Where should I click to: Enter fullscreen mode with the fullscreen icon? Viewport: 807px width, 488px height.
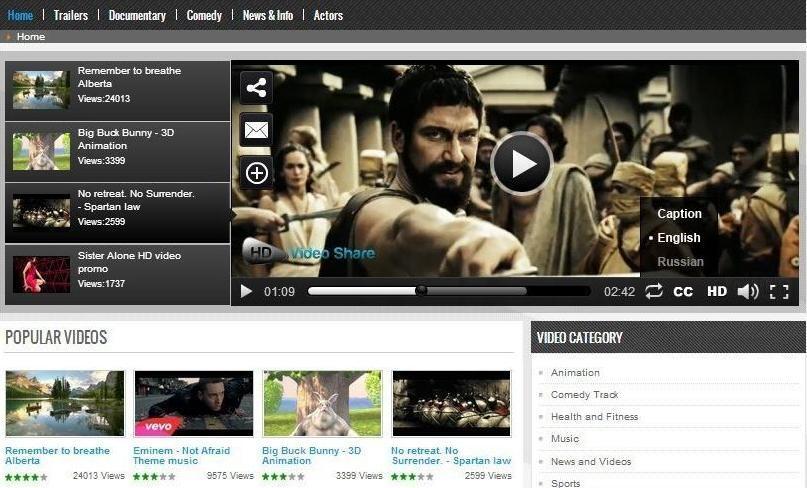coord(779,292)
